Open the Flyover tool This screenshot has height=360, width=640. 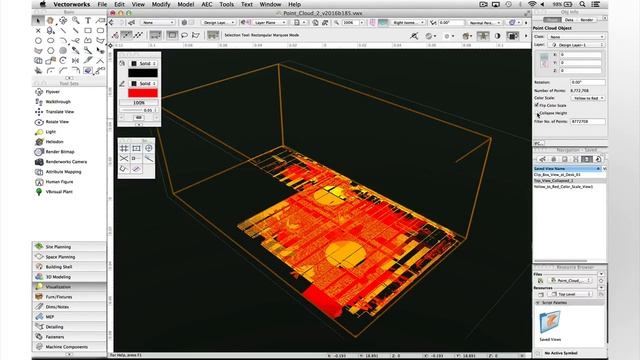(53, 91)
